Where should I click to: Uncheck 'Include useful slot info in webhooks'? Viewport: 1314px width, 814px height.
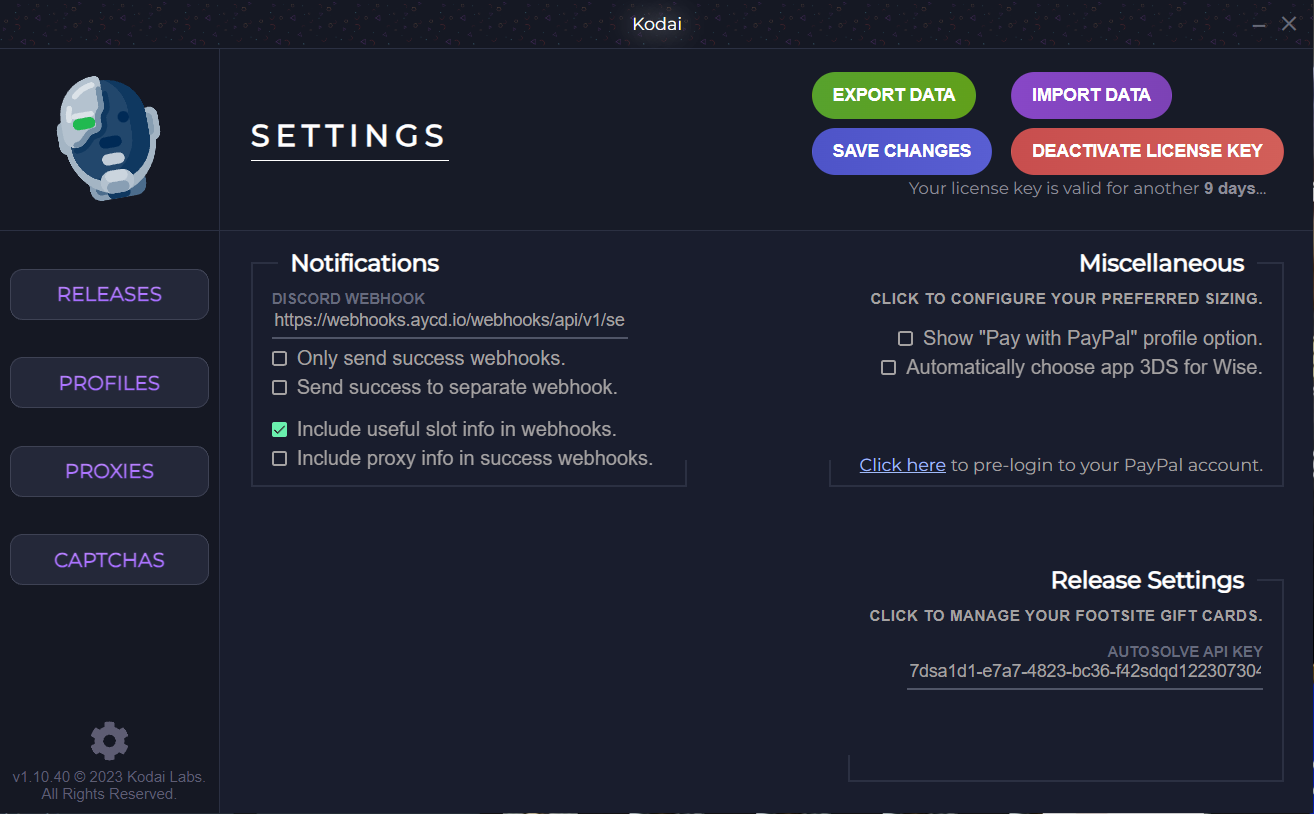[x=280, y=429]
